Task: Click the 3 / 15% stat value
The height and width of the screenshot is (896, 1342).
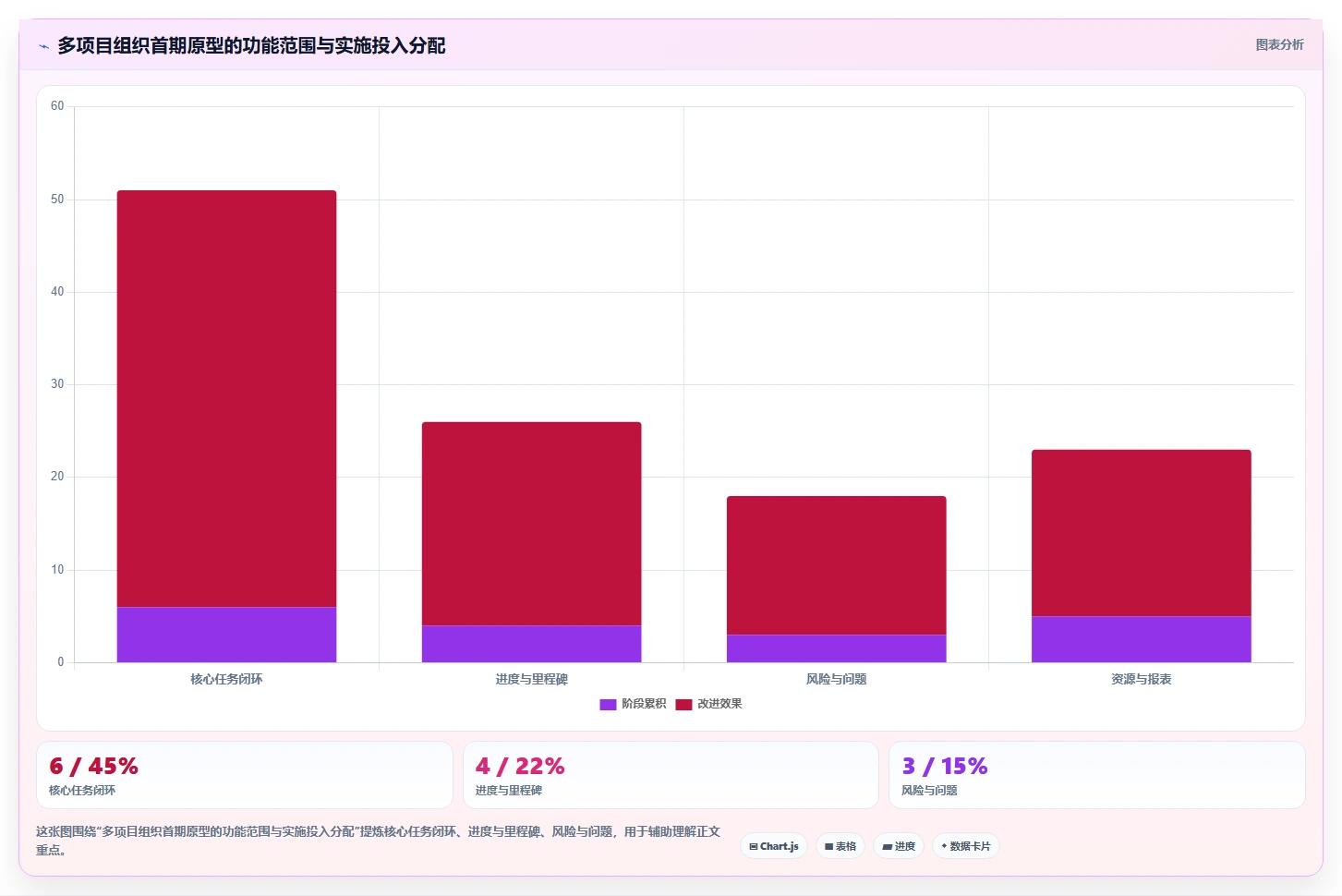Action: click(945, 766)
